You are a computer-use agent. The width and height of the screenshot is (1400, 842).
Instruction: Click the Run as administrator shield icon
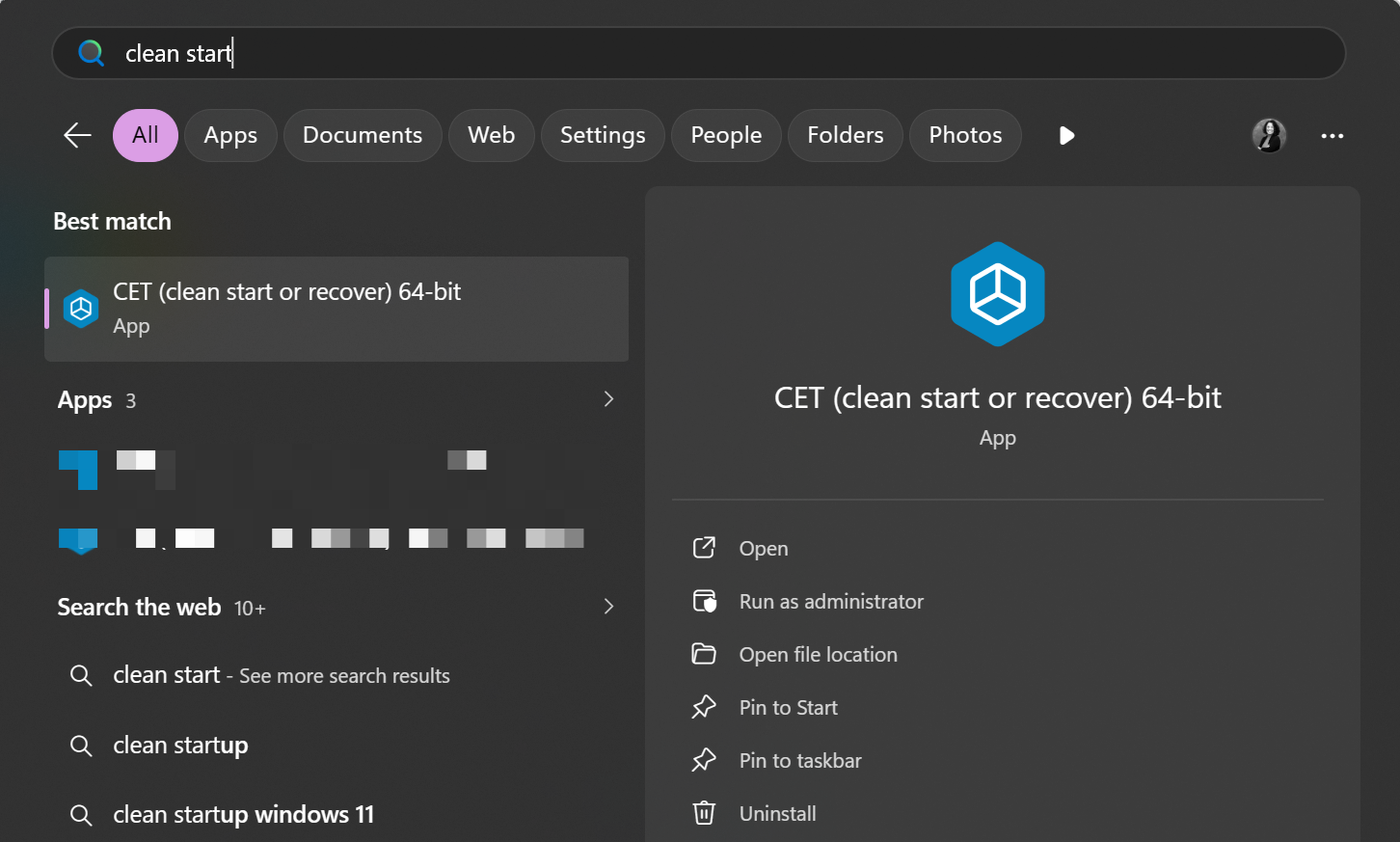click(x=705, y=601)
